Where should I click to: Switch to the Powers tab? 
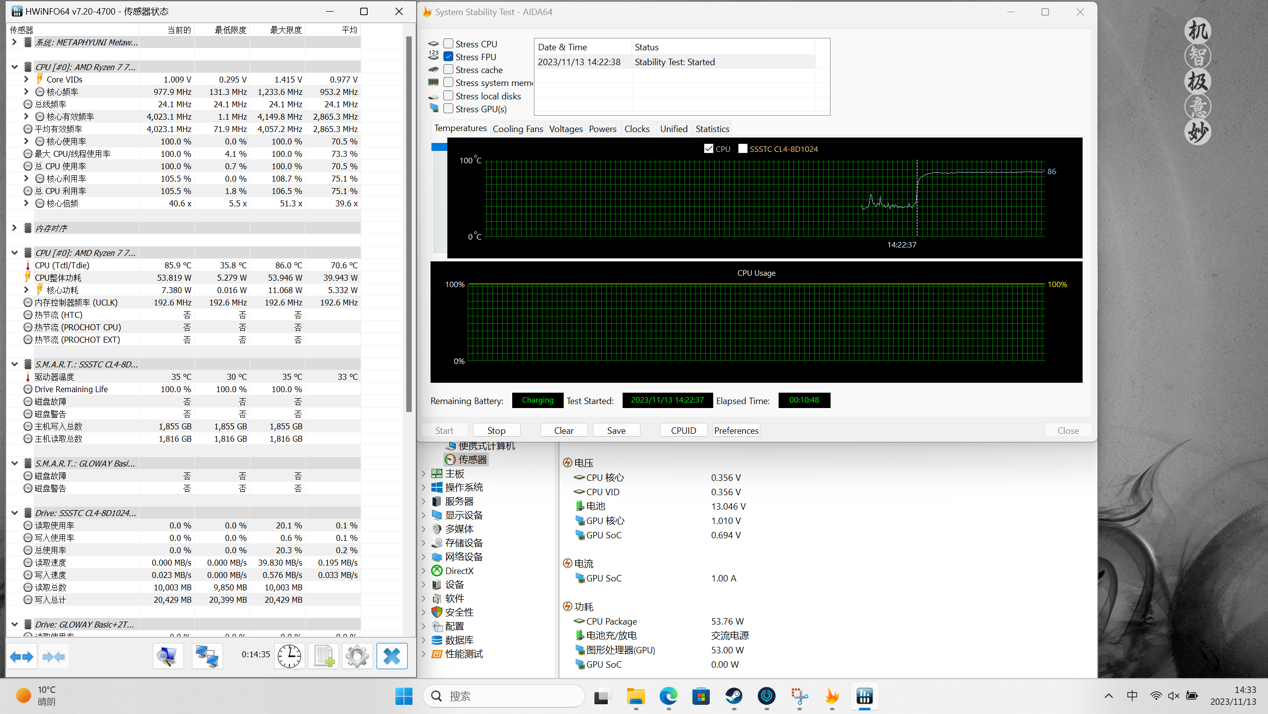(603, 129)
